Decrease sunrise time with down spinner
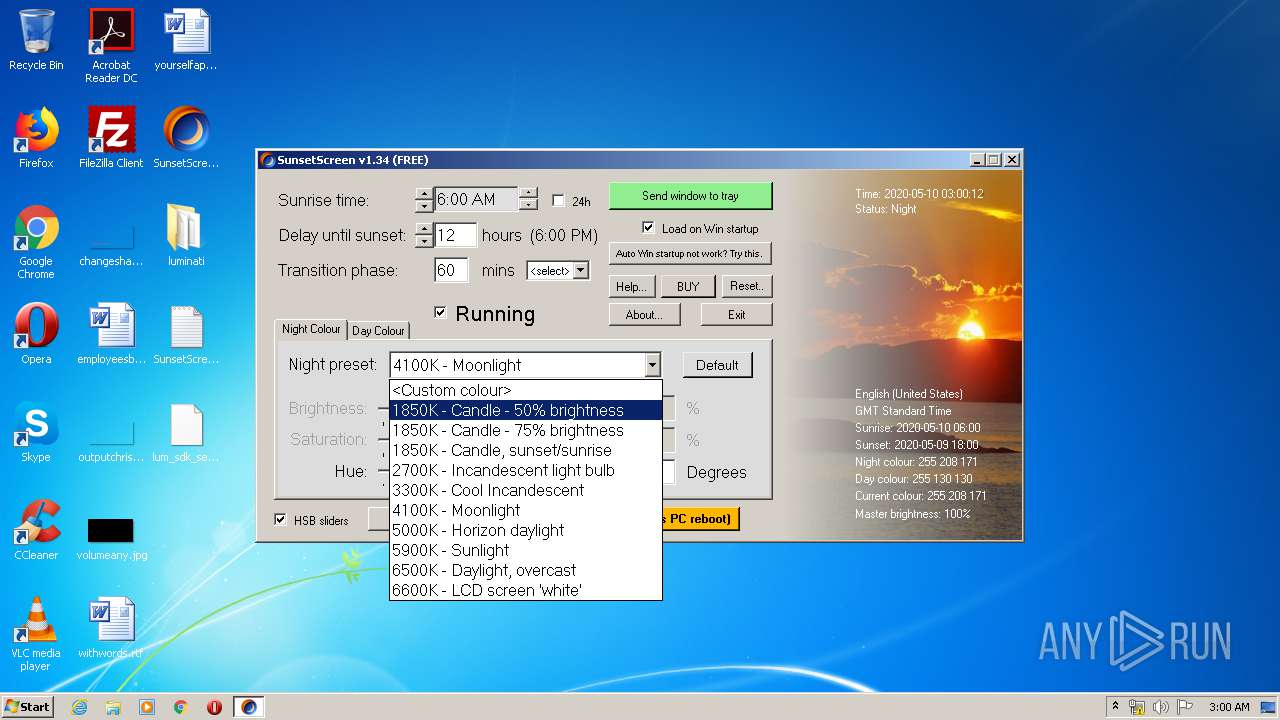 (424, 206)
